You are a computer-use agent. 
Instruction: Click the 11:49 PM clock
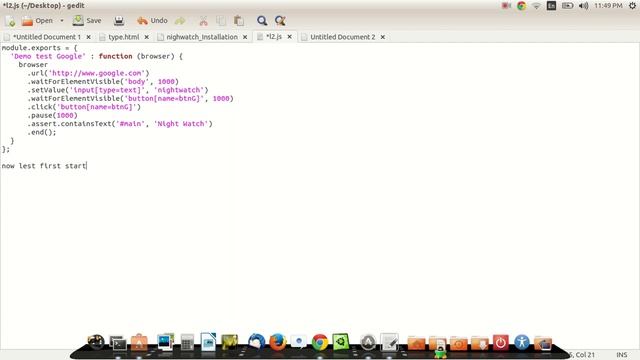point(608,6)
